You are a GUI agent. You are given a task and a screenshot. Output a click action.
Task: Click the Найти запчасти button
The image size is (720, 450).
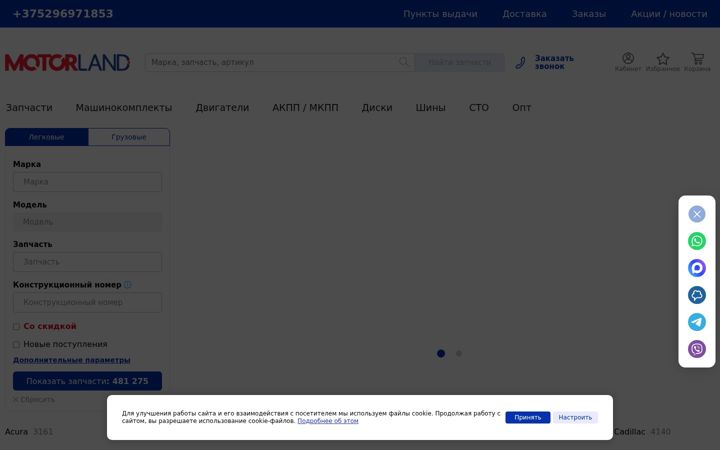(x=459, y=62)
